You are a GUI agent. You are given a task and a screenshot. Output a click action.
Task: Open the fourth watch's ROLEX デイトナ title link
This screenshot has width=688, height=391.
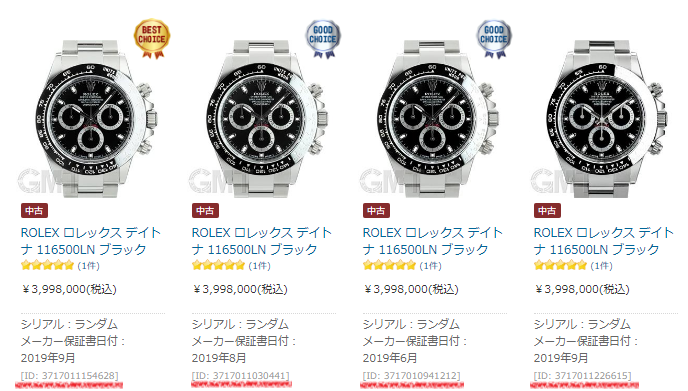click(603, 241)
